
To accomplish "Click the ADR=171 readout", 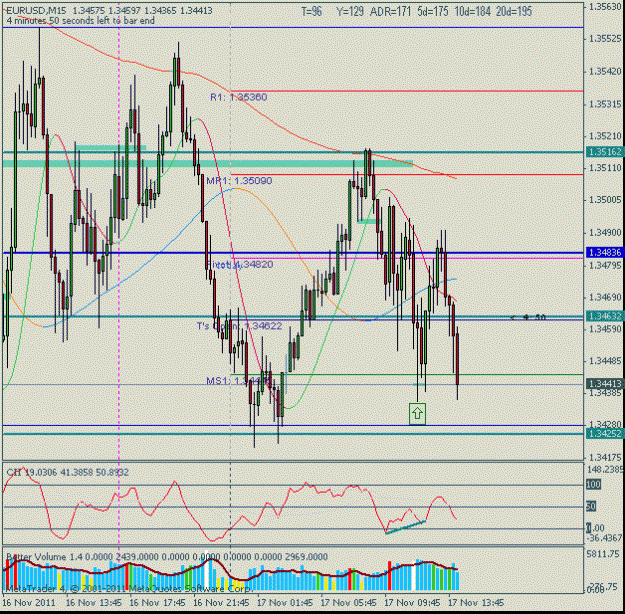I will pos(390,11).
